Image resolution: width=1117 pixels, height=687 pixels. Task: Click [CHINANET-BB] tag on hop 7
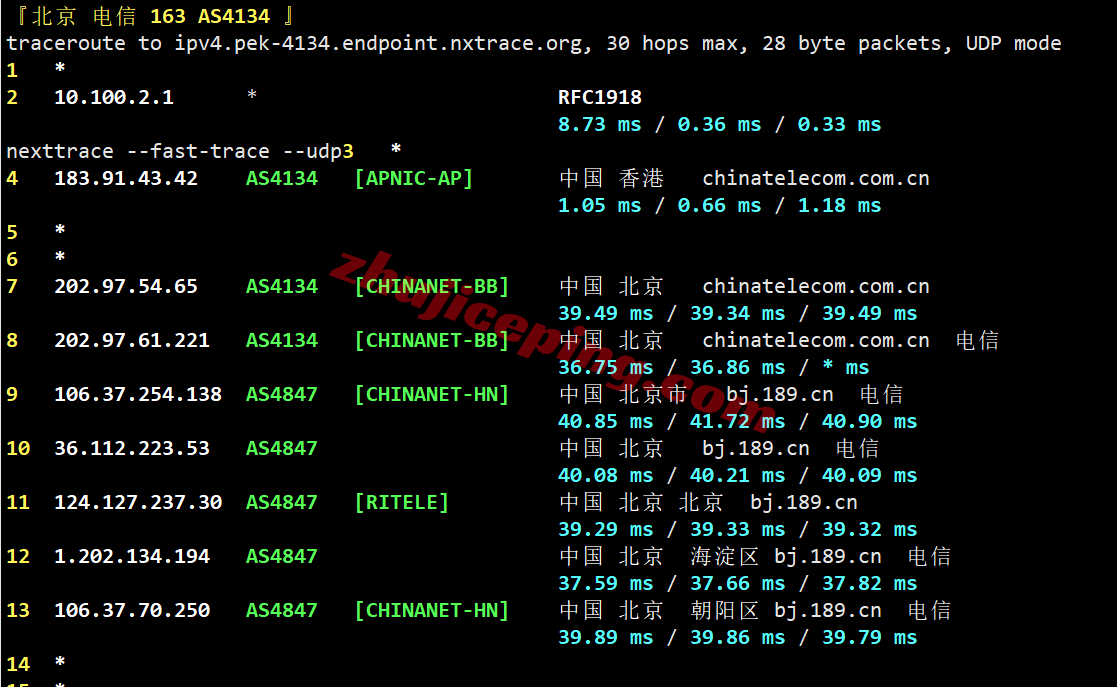[x=432, y=286]
